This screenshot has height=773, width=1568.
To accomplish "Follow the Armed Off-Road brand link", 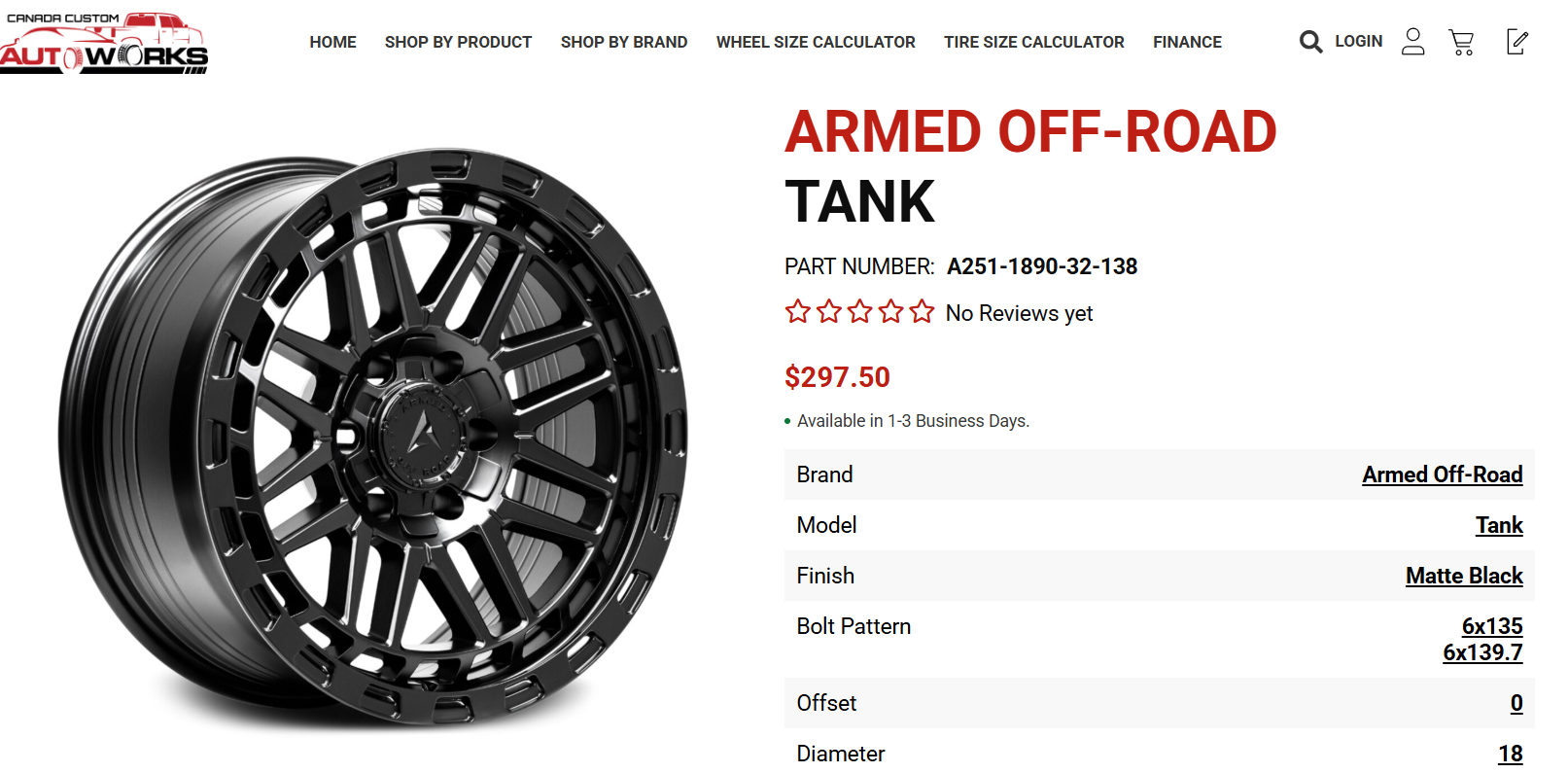I will pyautogui.click(x=1442, y=474).
